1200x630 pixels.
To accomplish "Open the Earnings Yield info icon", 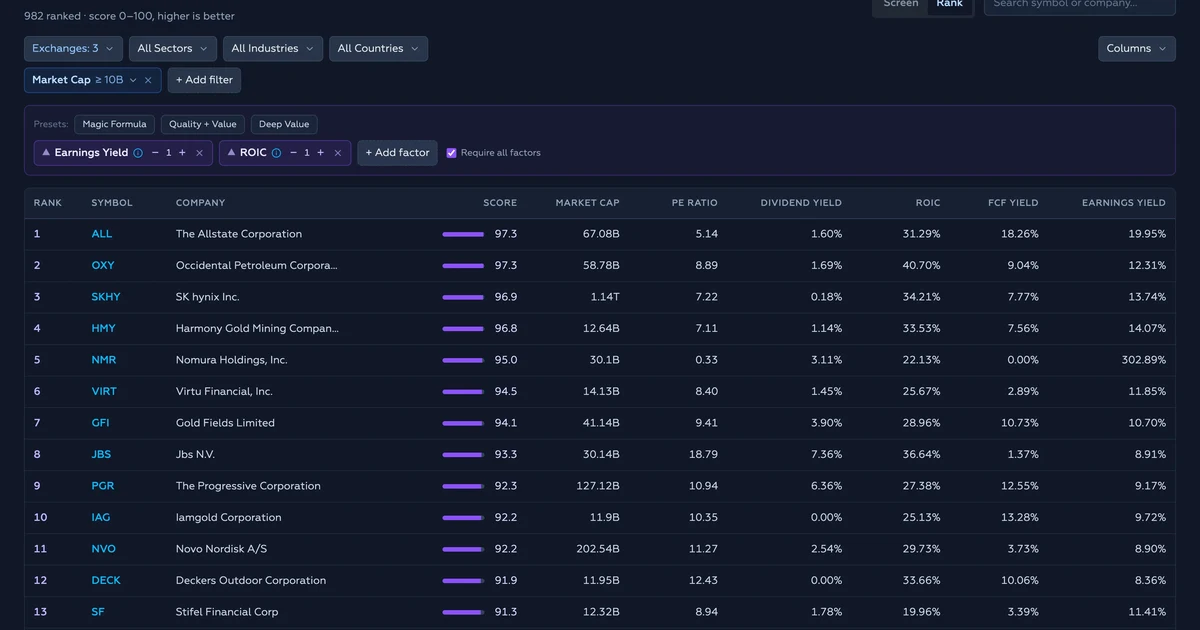I will (138, 153).
